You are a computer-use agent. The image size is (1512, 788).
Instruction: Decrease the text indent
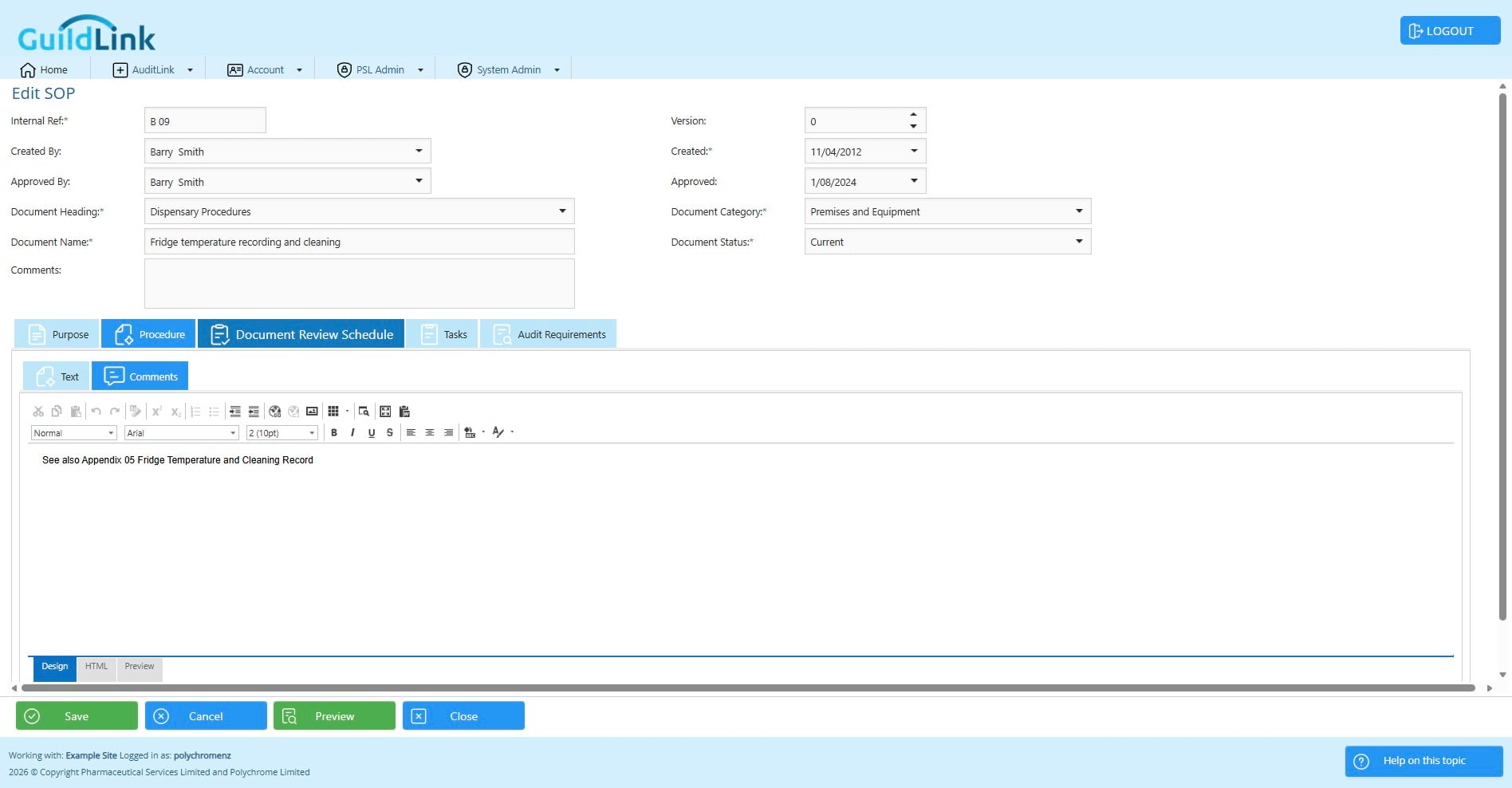254,412
